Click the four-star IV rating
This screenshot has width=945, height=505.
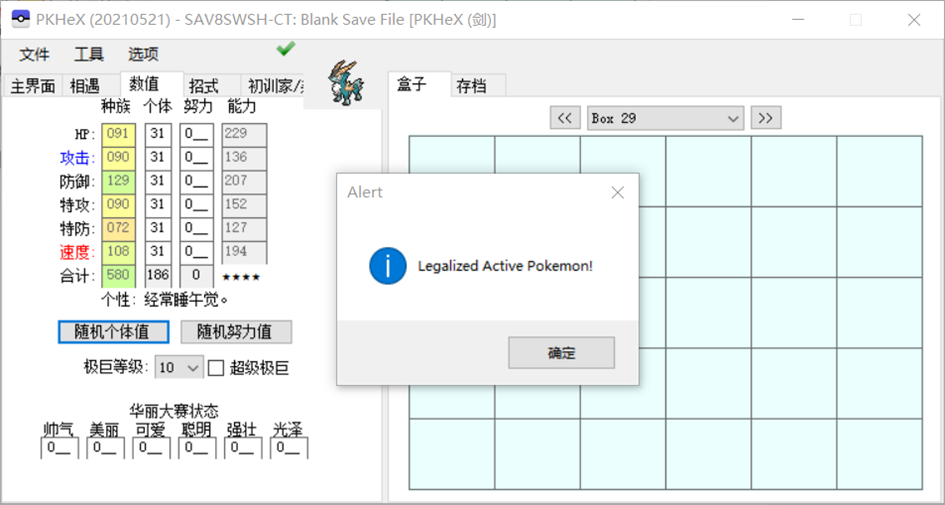pos(241,277)
